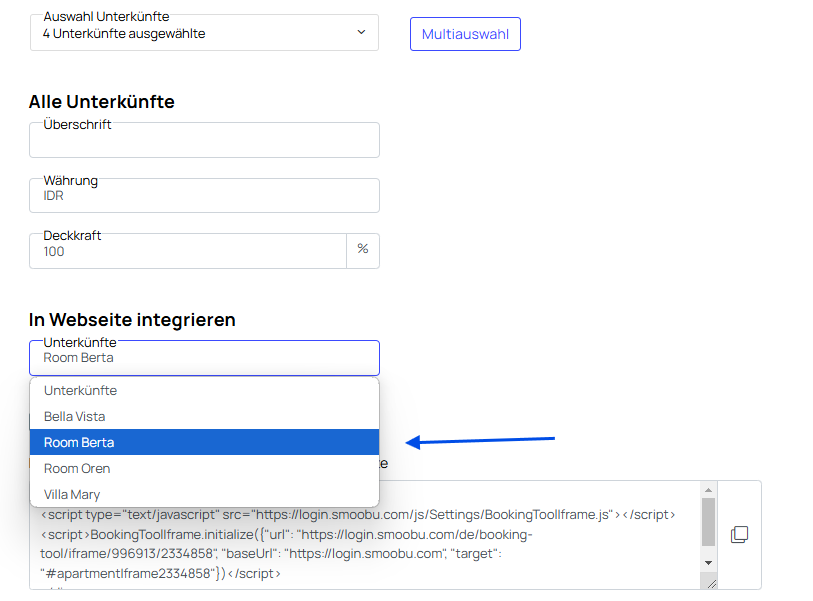Select the highlighted Room Berta option

click(x=204, y=442)
